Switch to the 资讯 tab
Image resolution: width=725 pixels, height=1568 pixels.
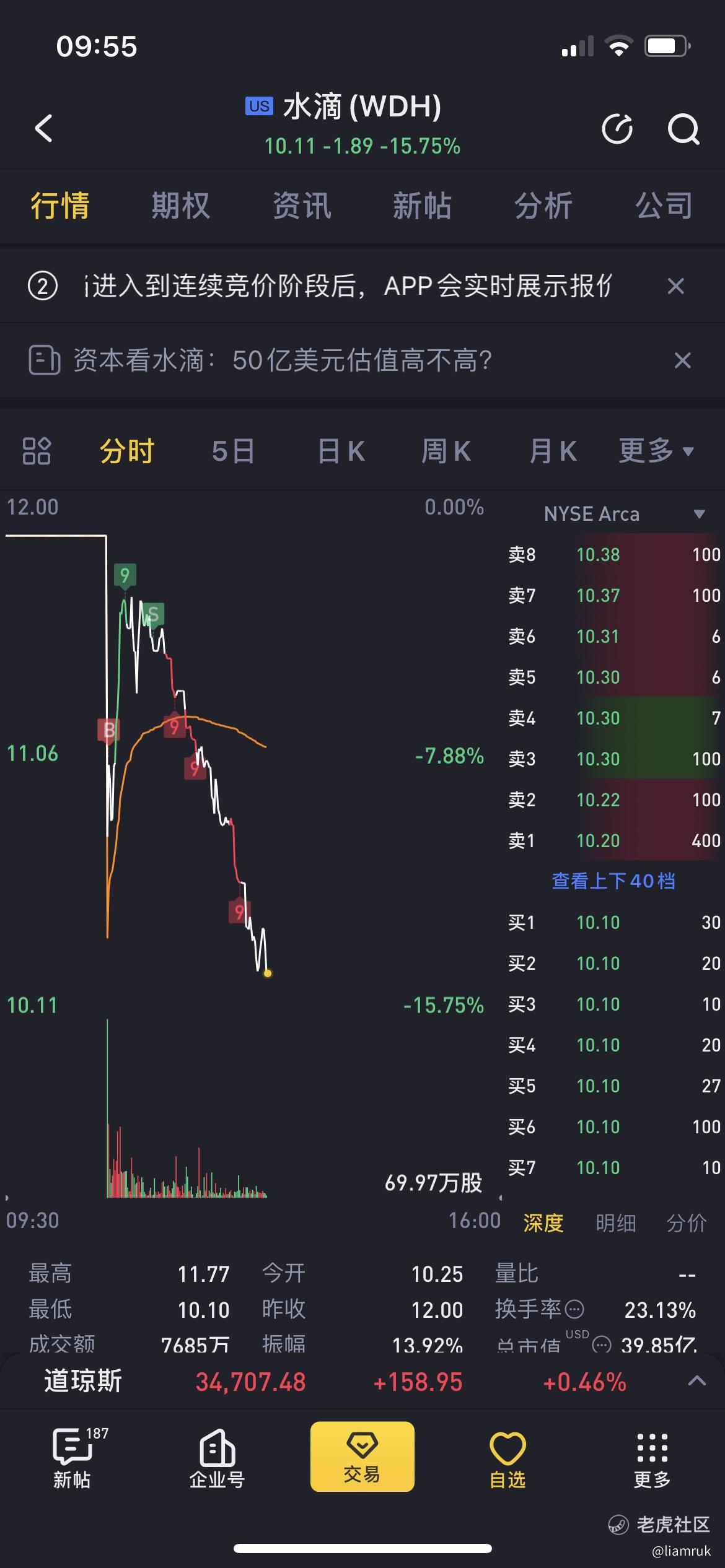[x=302, y=206]
